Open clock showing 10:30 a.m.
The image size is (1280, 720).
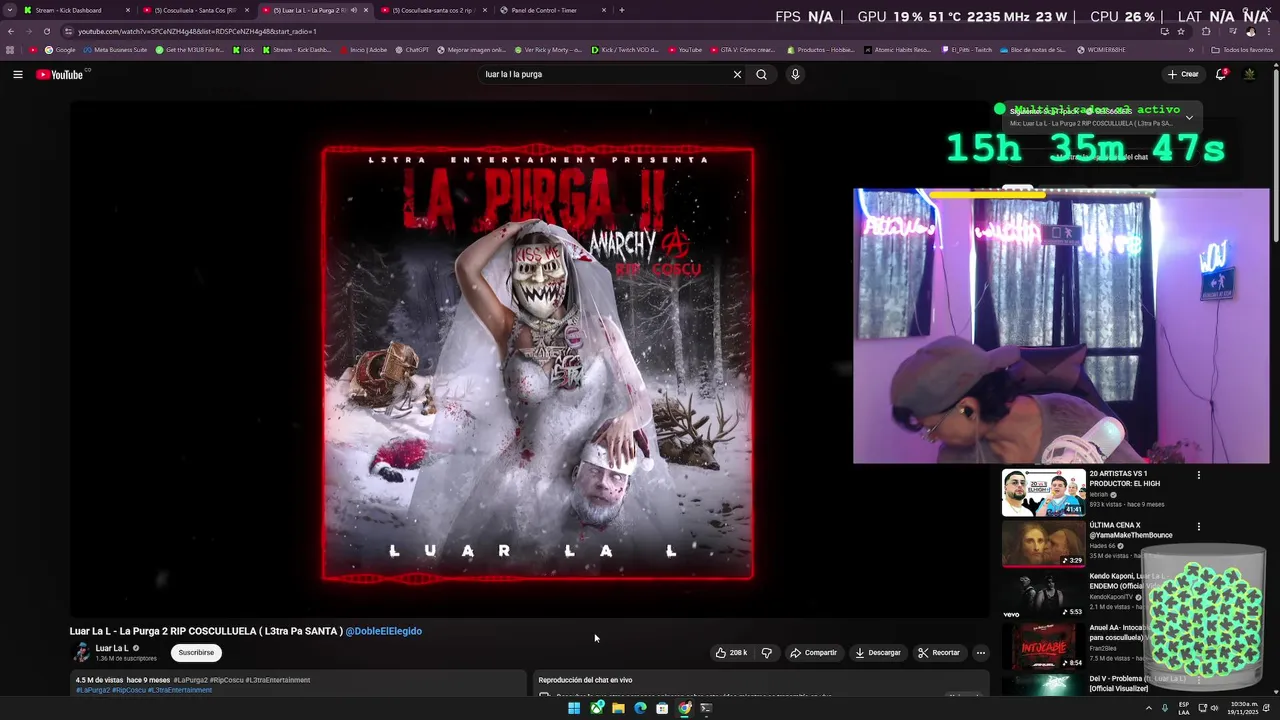pyautogui.click(x=1243, y=708)
